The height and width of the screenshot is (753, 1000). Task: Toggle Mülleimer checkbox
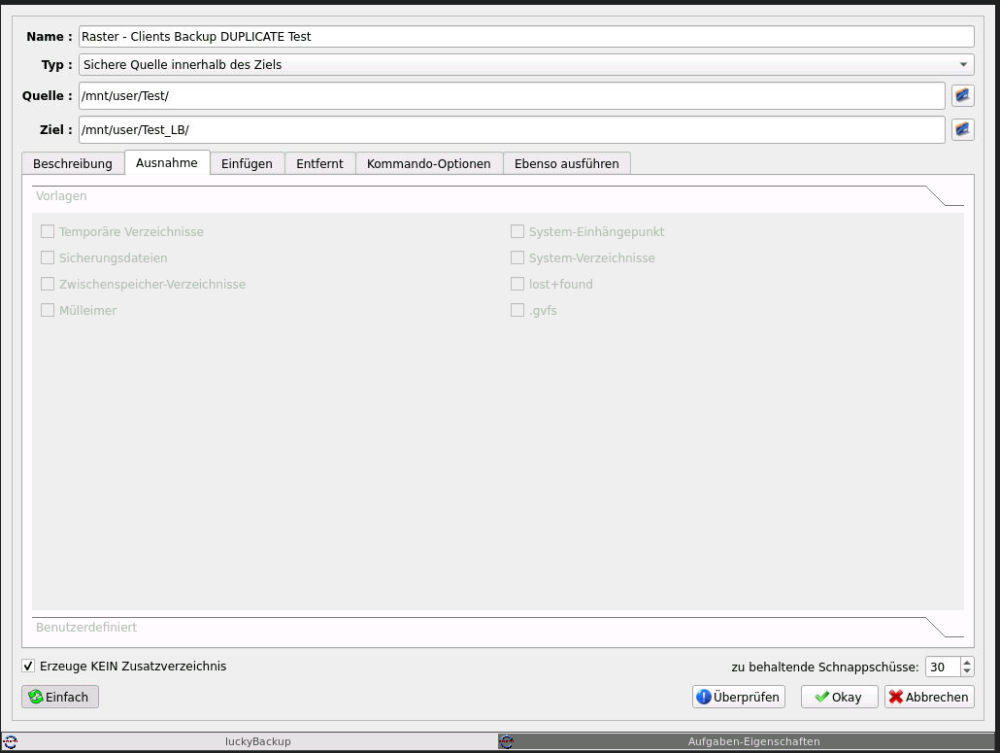[47, 311]
